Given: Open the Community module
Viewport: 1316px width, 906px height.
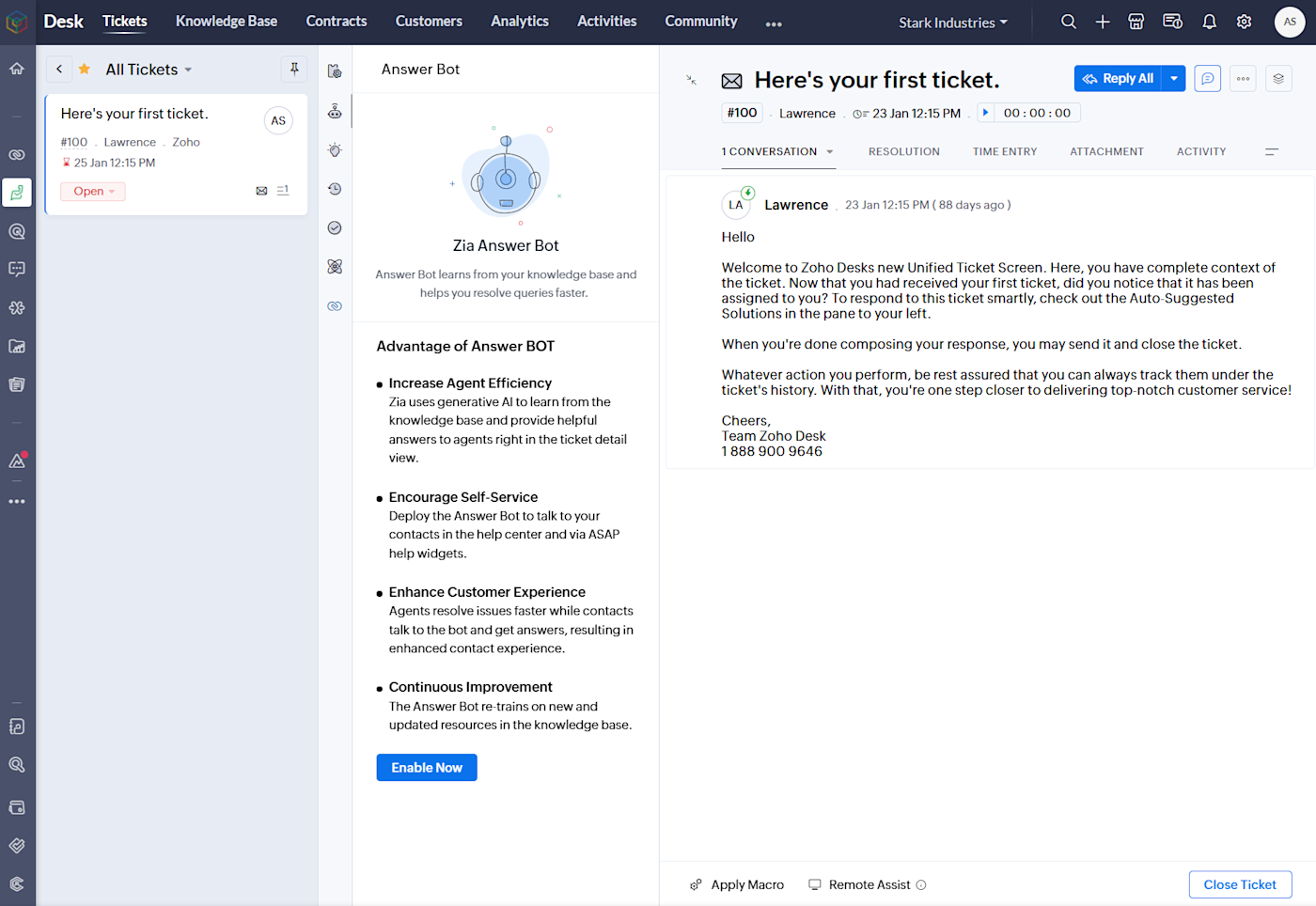Looking at the screenshot, I should pos(701,21).
